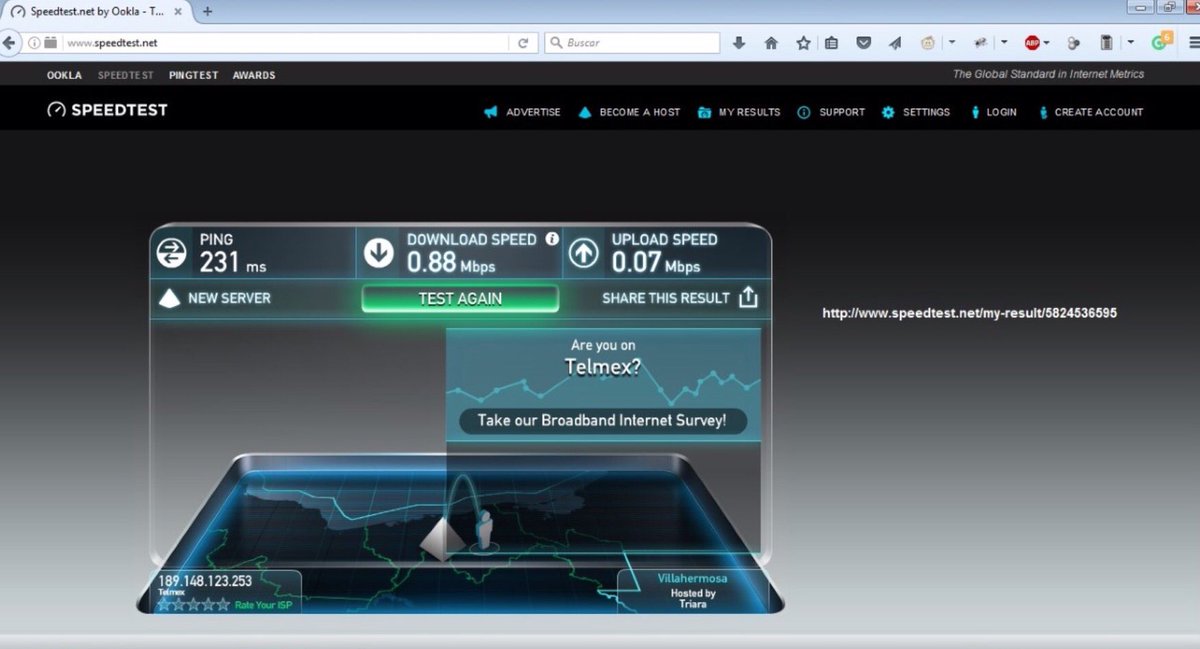Open the AWARDS nav item
Screen dimensions: 1200x649
coord(254,75)
